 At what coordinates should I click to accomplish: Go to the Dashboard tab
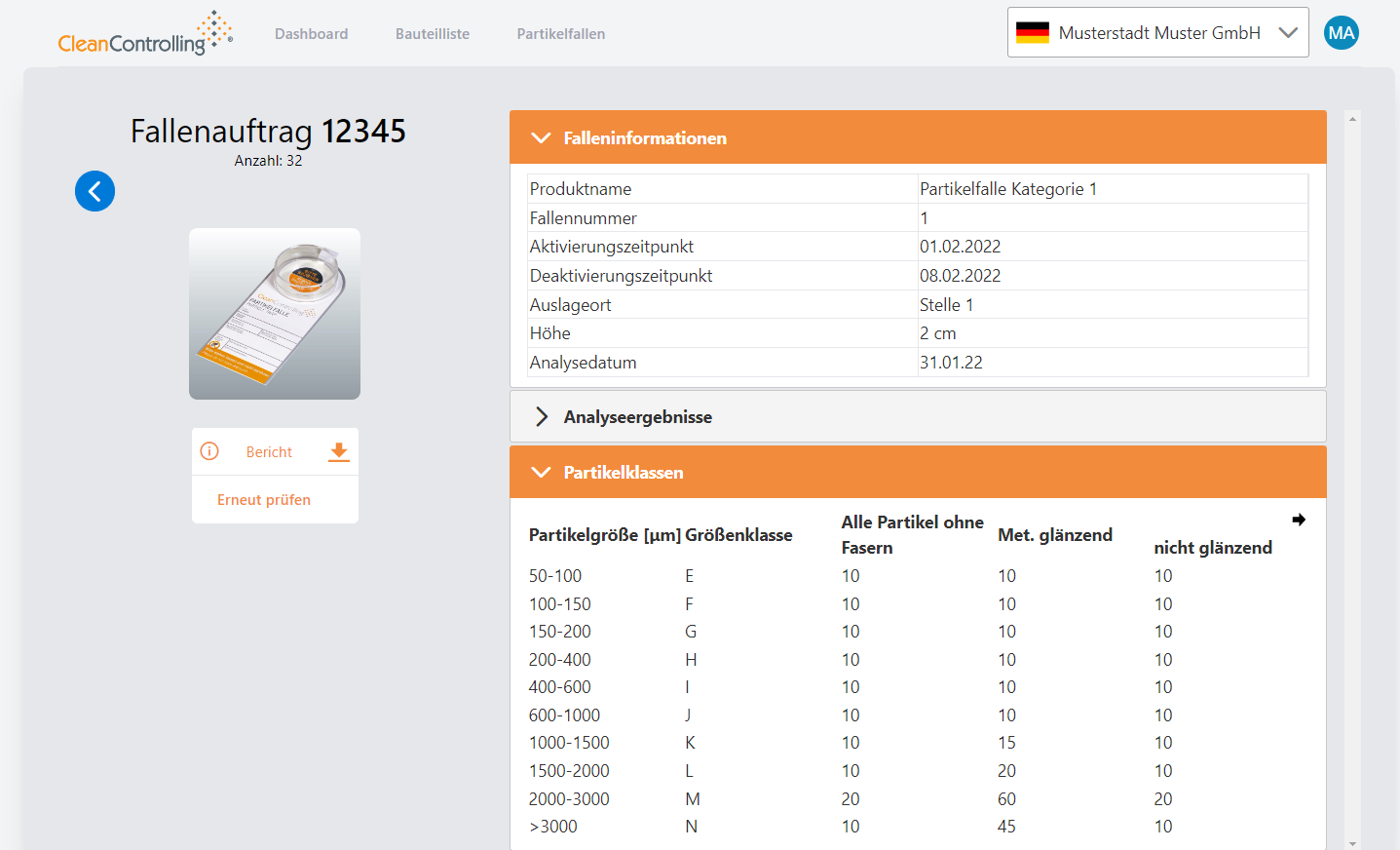pyautogui.click(x=311, y=34)
